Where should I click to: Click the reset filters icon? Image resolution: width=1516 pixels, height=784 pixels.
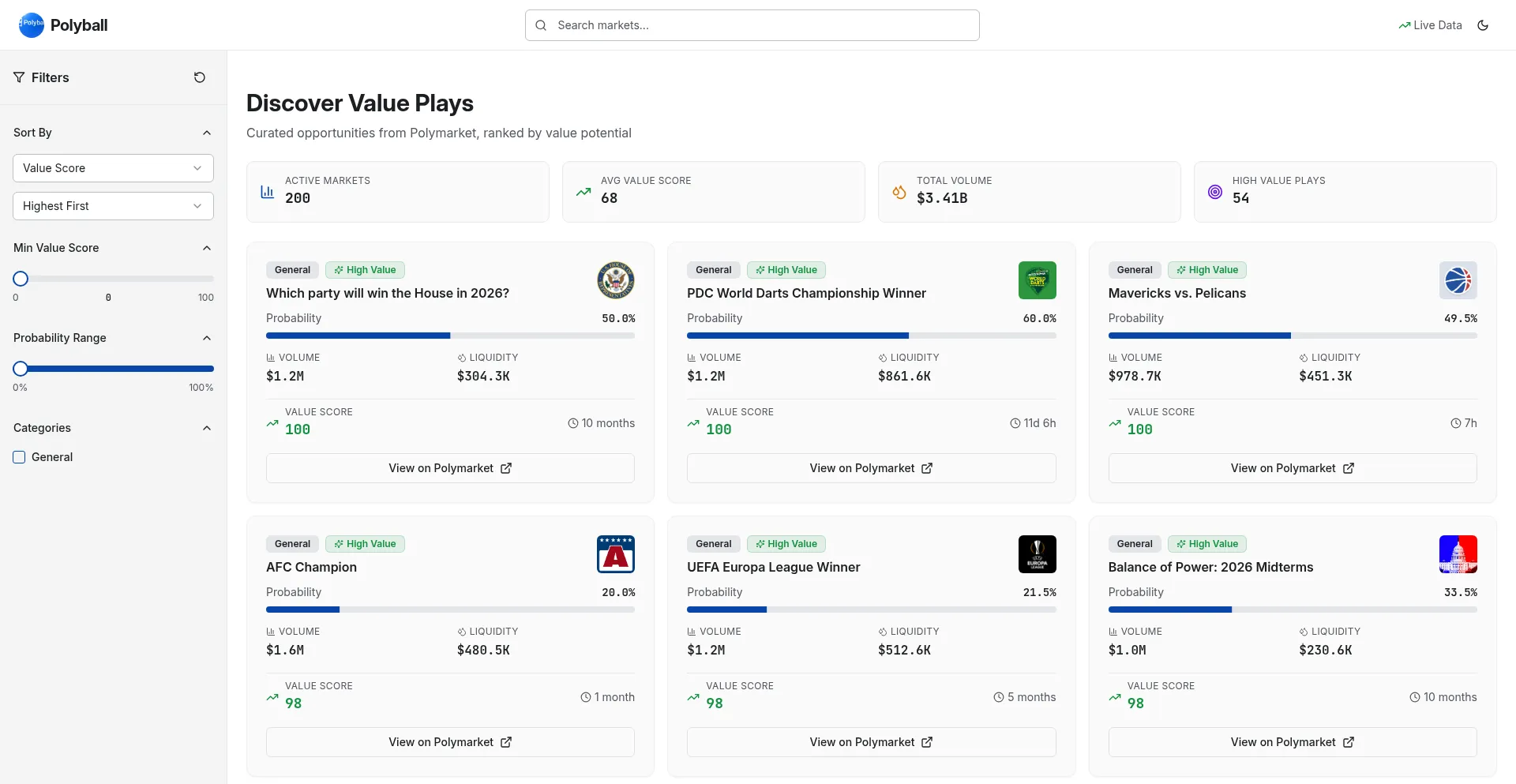point(200,77)
